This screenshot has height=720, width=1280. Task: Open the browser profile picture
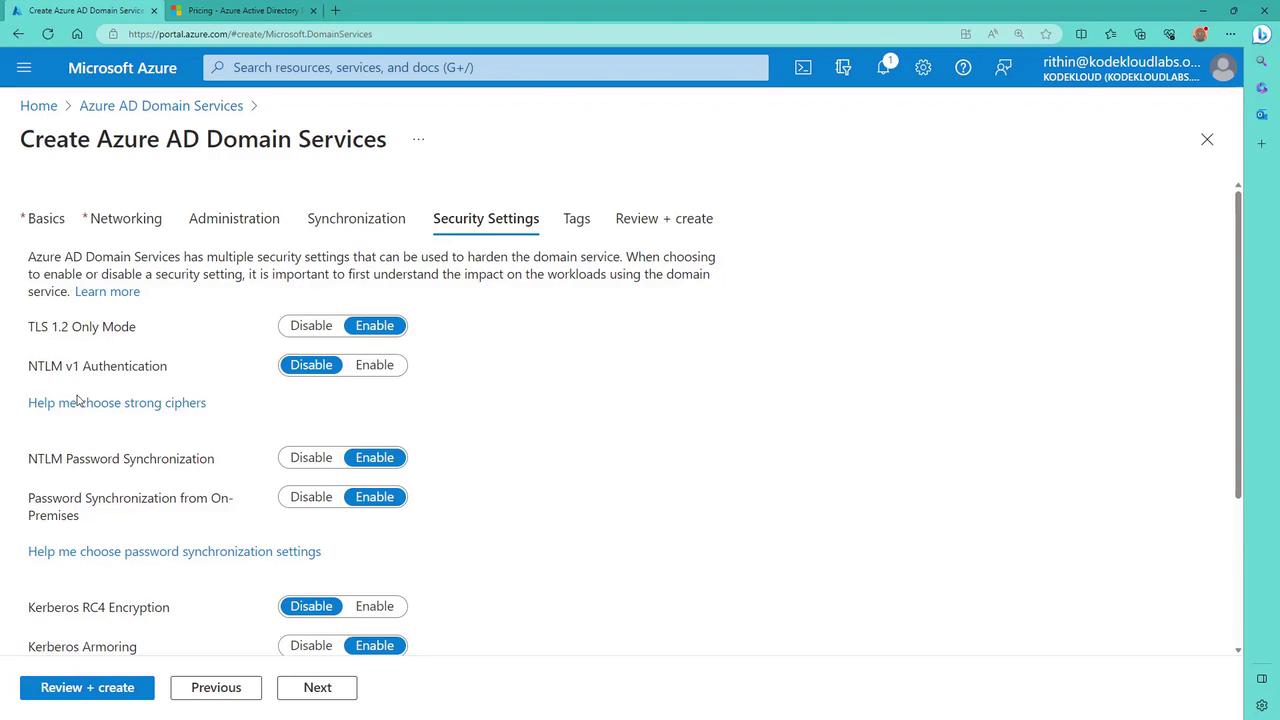click(x=1200, y=34)
